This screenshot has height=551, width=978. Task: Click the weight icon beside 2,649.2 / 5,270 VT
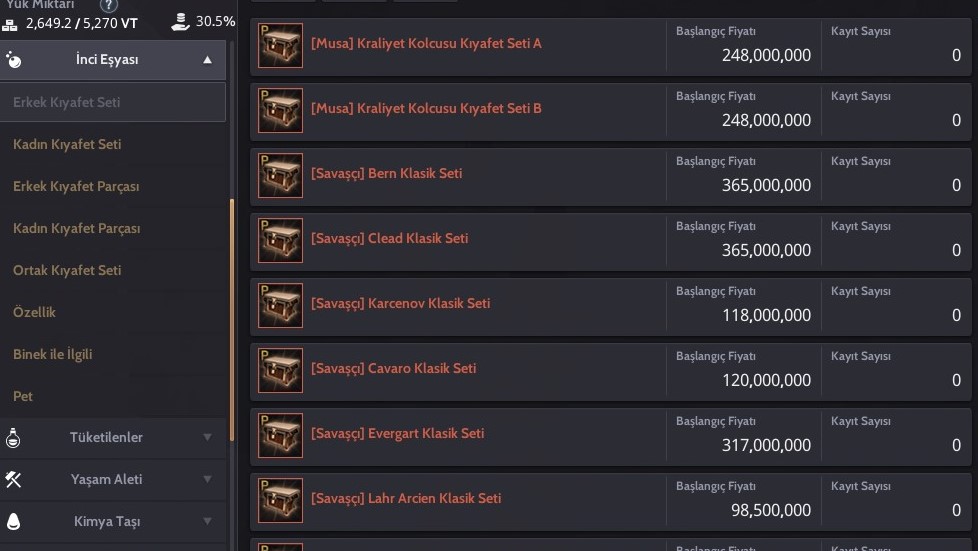click(10, 25)
